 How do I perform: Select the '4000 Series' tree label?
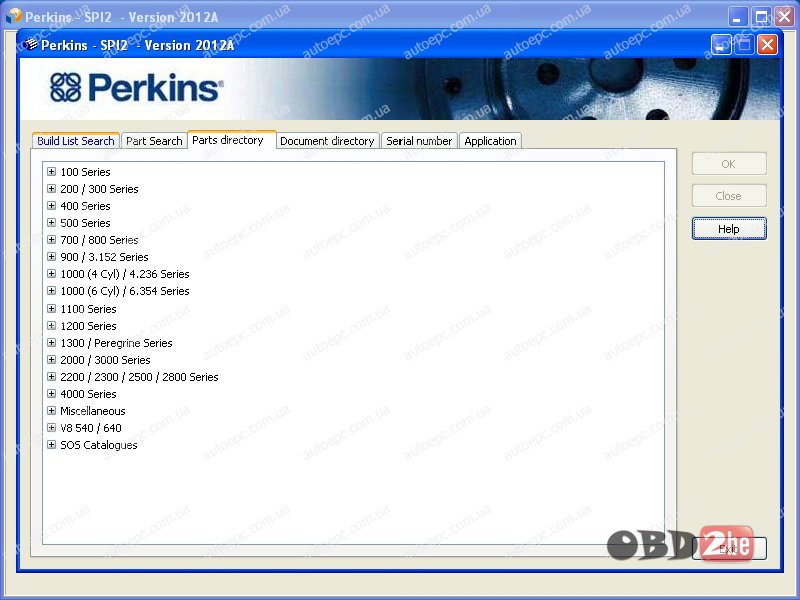[88, 394]
